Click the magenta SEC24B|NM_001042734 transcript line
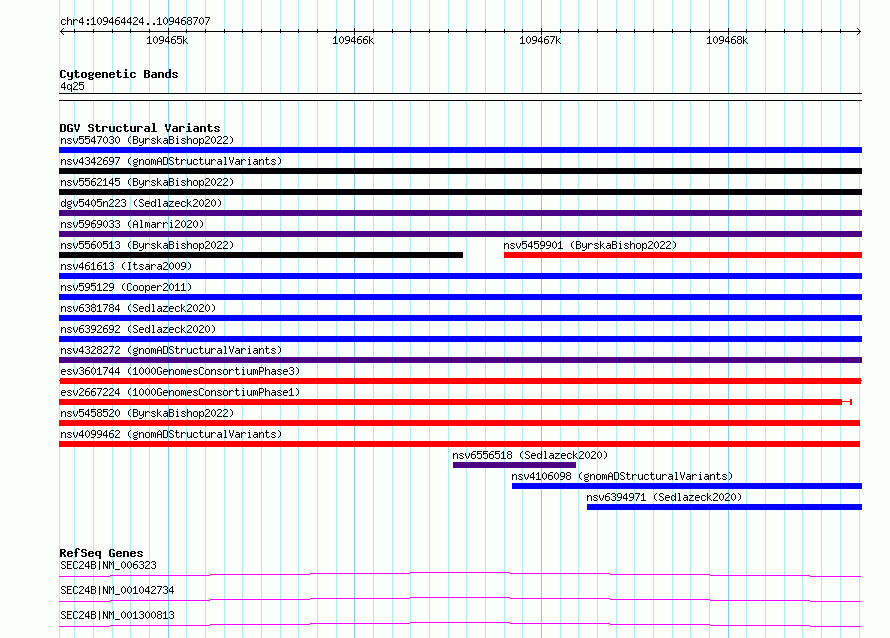Image resolution: width=890 pixels, height=638 pixels. tap(460, 599)
